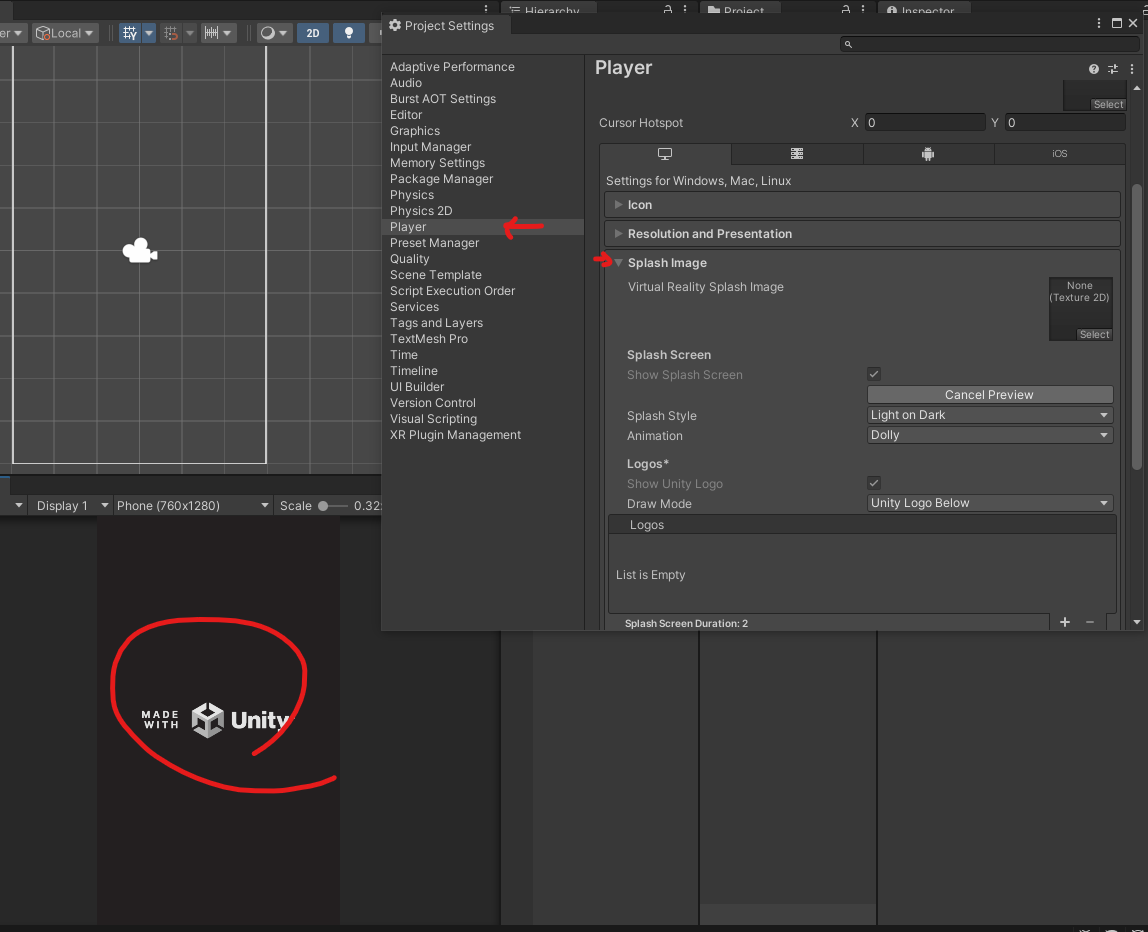Toggle grid snapping icon in Scene toolbar
This screenshot has height=932, width=1148.
click(x=171, y=33)
